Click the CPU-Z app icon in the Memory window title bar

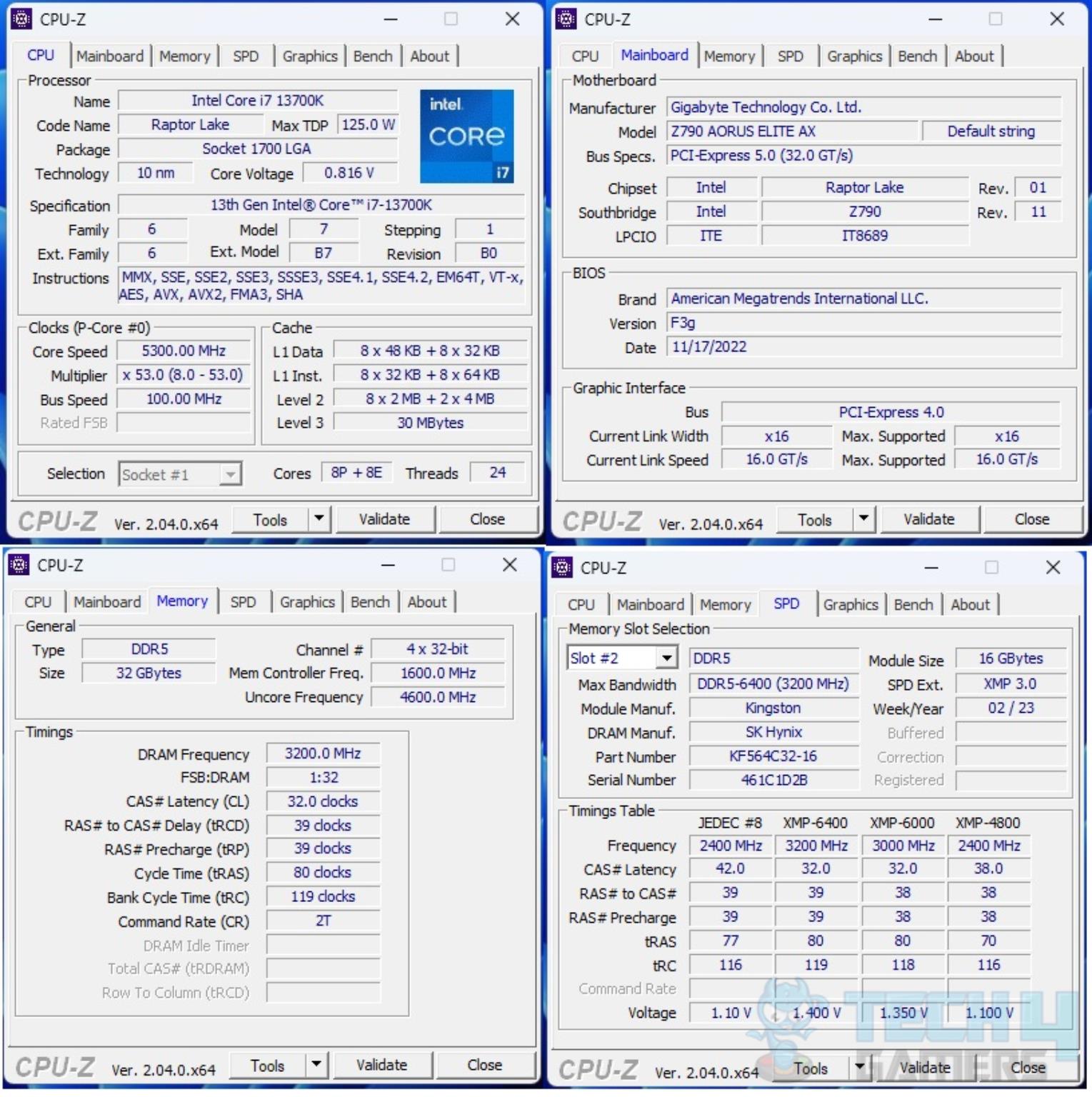click(x=19, y=565)
